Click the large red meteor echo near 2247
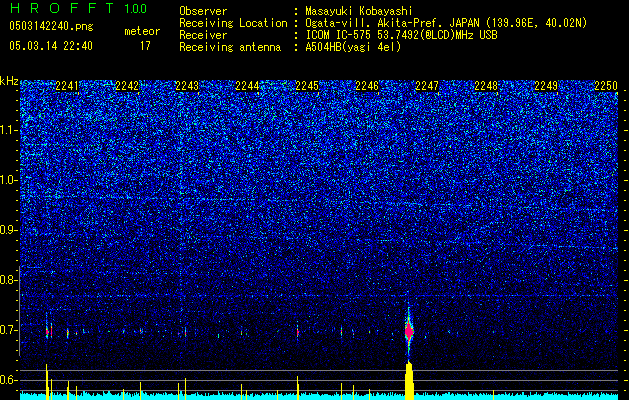This screenshot has height=400, width=629. click(x=409, y=332)
